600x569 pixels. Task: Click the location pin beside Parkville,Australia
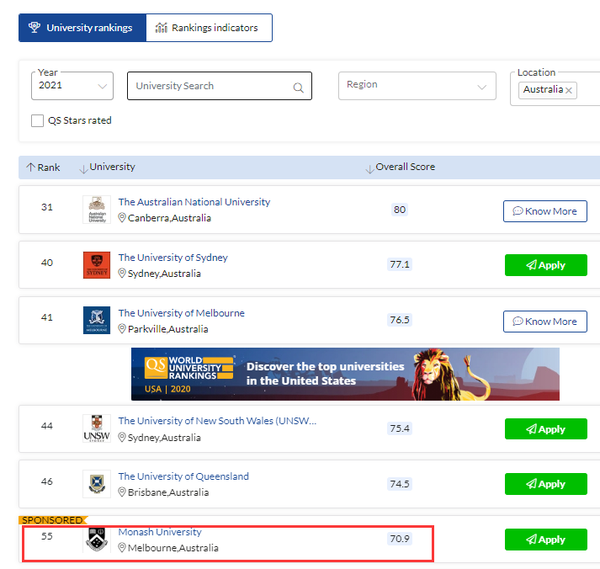122,329
